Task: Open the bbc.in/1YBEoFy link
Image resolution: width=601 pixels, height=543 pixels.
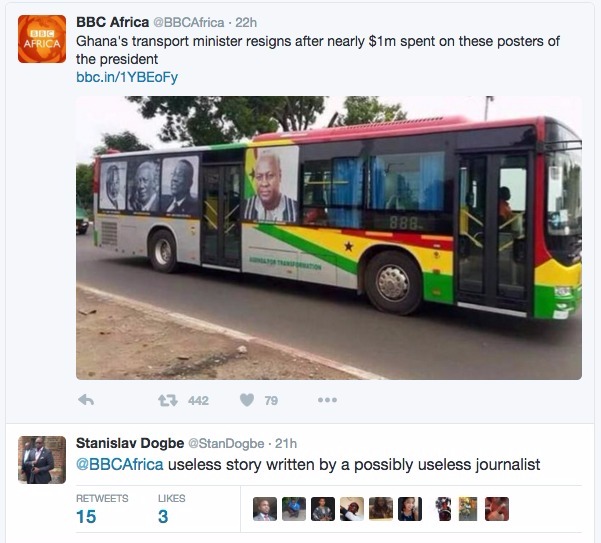Action: (127, 77)
